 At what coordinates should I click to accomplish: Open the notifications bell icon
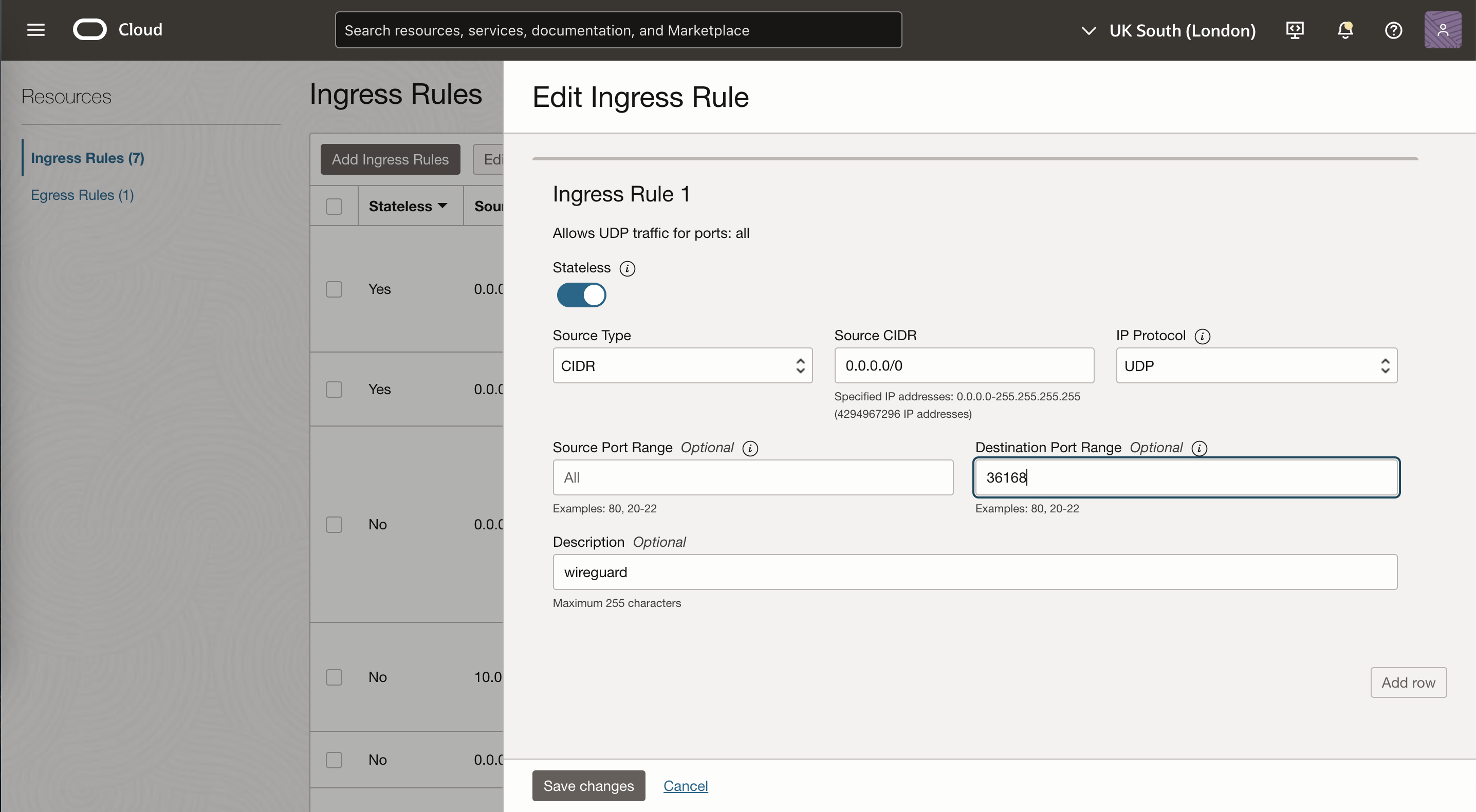[1344, 29]
